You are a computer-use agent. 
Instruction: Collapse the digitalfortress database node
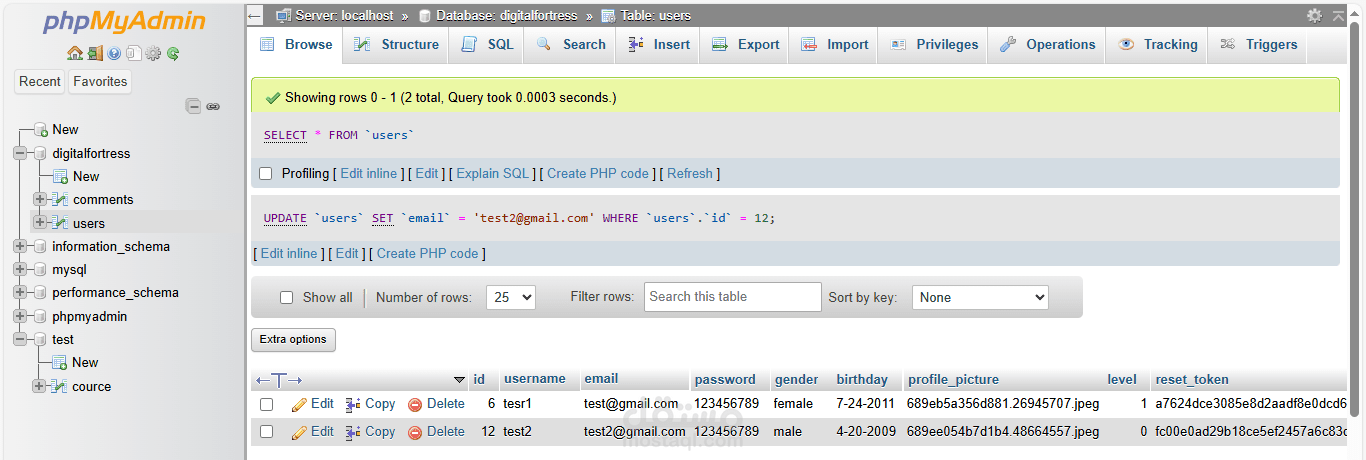(x=20, y=154)
